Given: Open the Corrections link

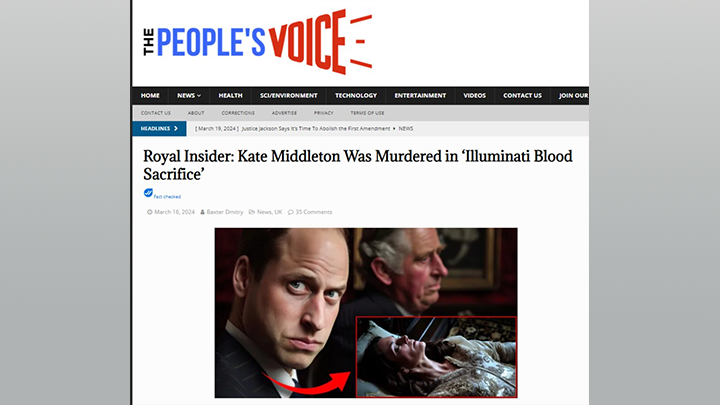Looking at the screenshot, I should click(238, 113).
